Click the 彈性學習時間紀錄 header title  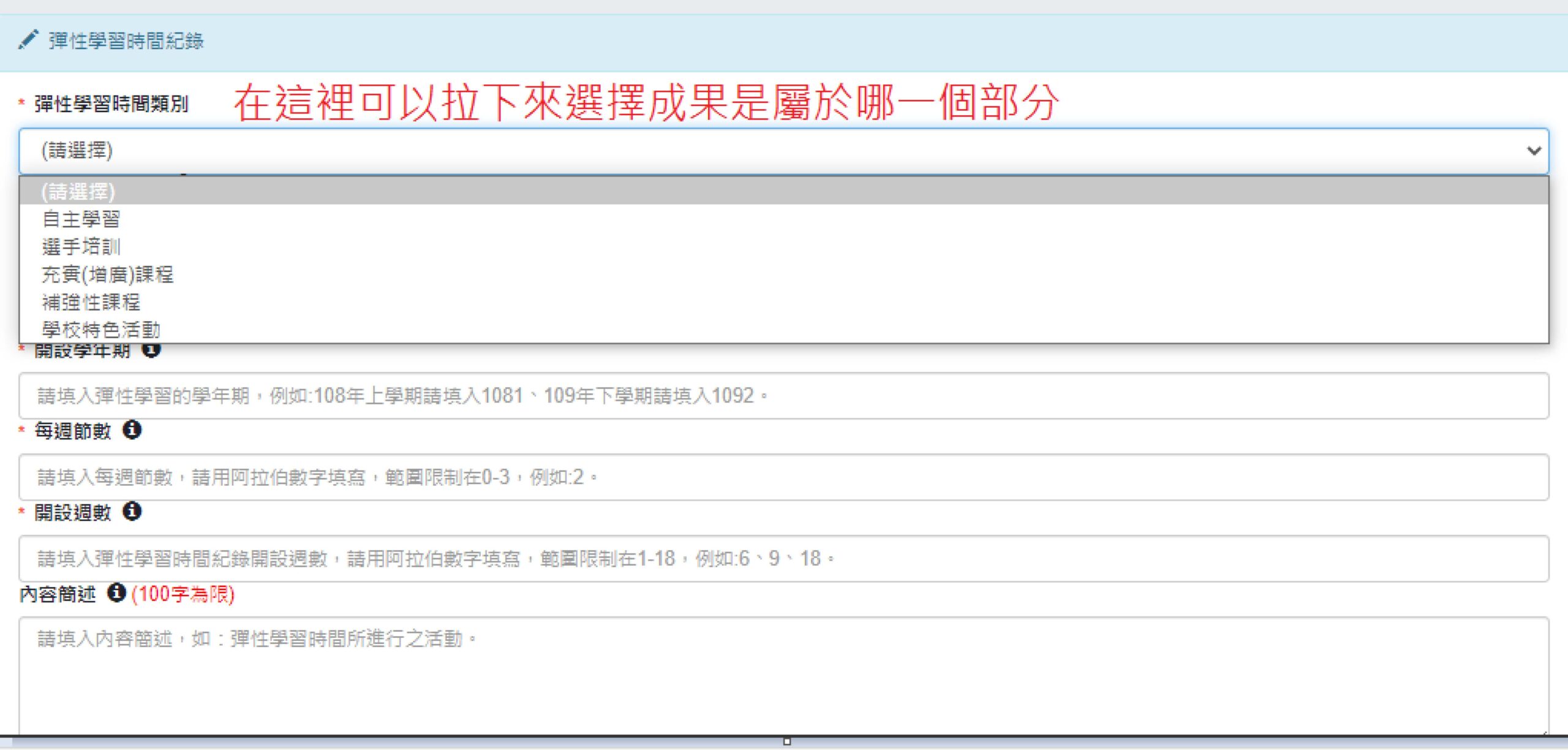pyautogui.click(x=126, y=41)
